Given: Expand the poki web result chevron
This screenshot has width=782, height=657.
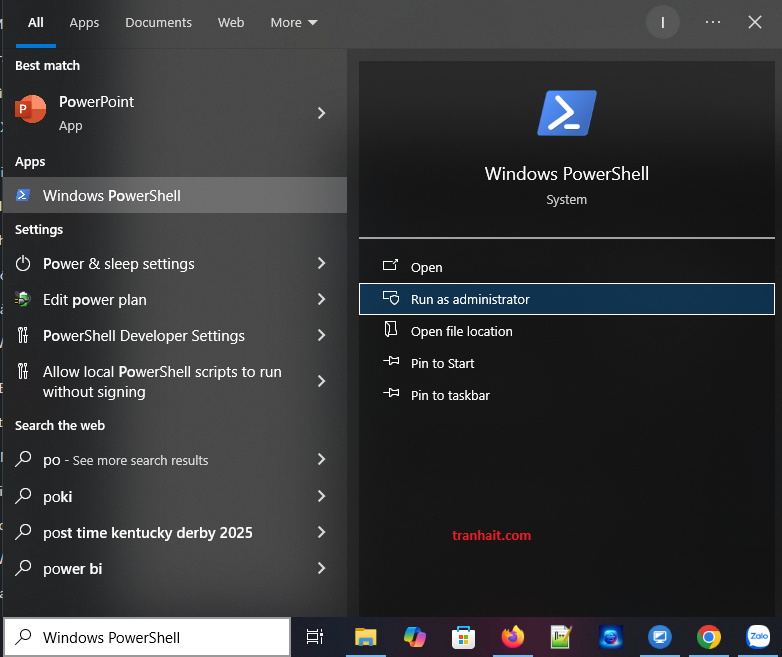Looking at the screenshot, I should [322, 496].
